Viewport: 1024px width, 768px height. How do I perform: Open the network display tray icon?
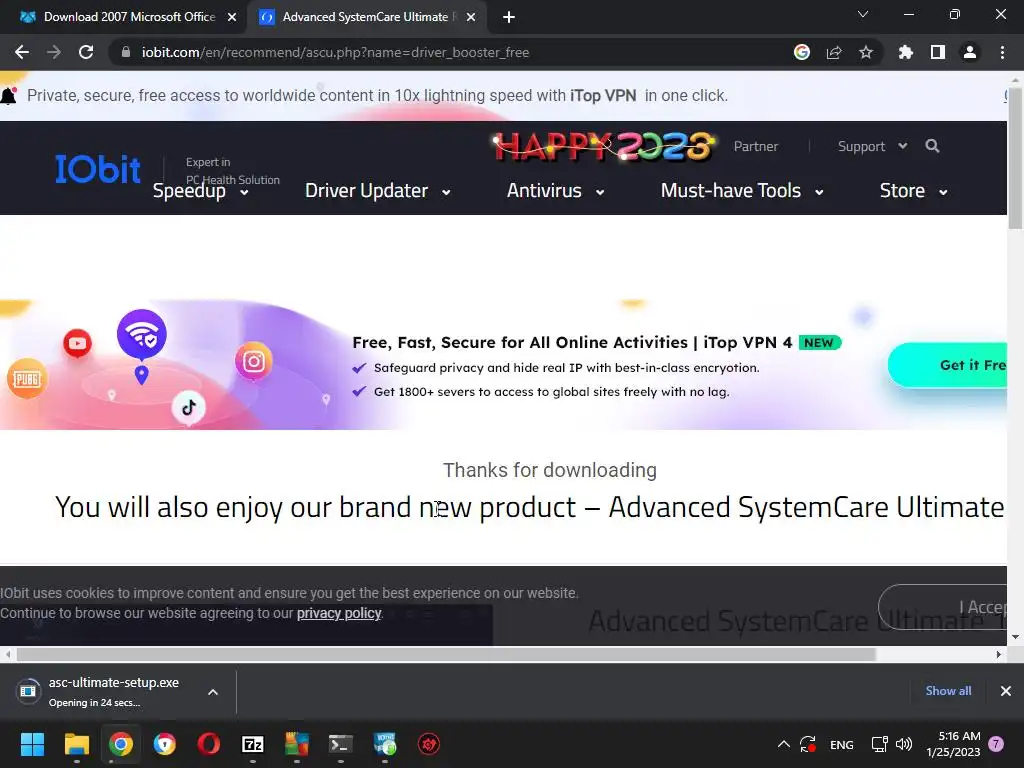point(879,744)
